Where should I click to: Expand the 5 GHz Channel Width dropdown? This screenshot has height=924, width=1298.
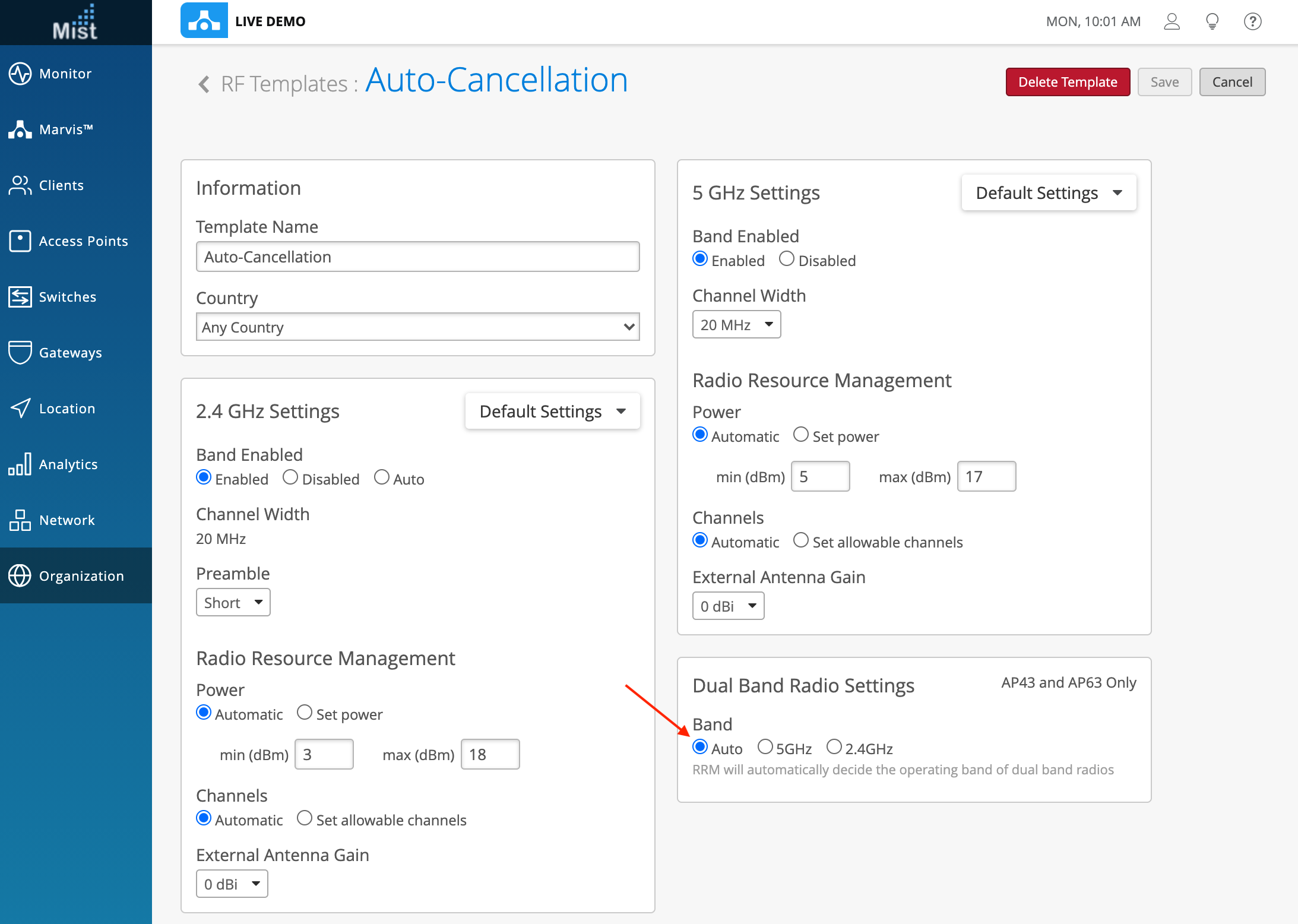coord(736,325)
